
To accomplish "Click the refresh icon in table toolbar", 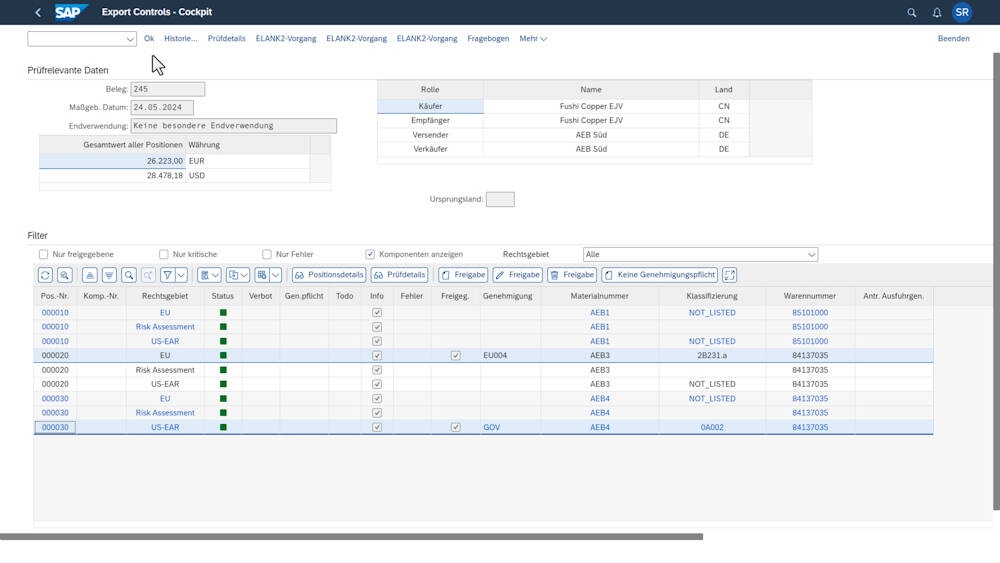I will 45,275.
